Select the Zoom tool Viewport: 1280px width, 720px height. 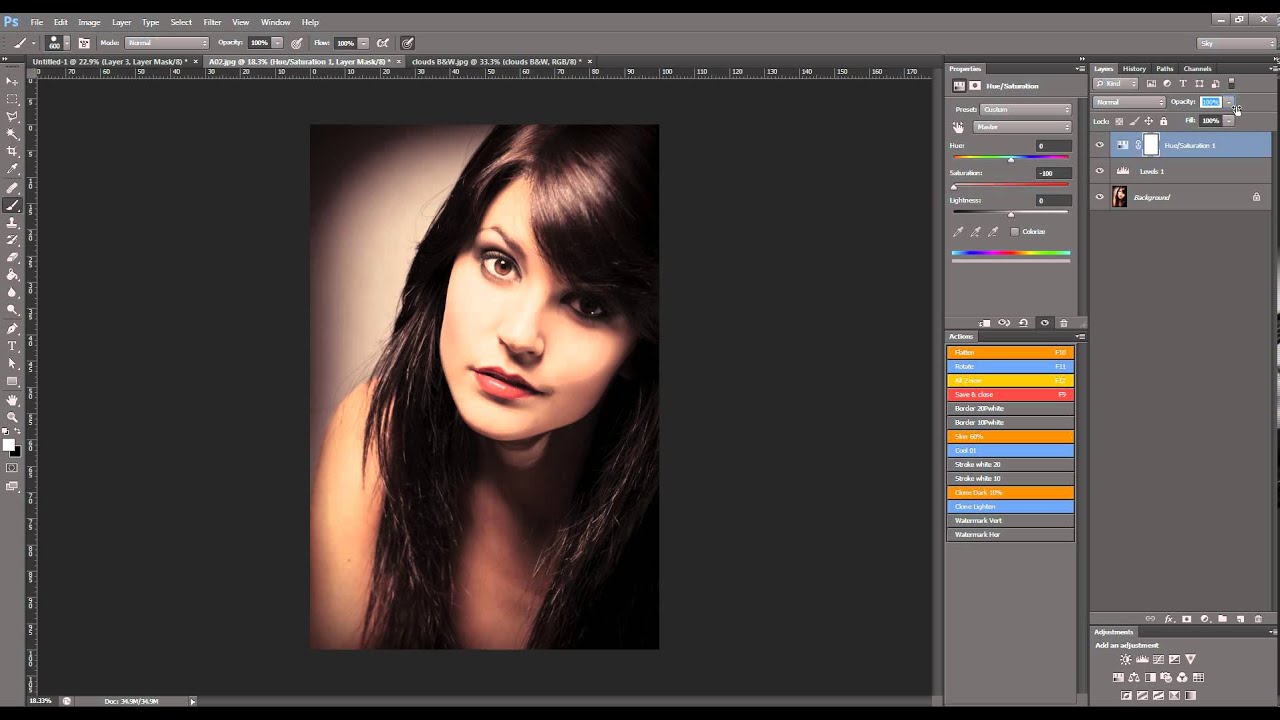(12, 417)
